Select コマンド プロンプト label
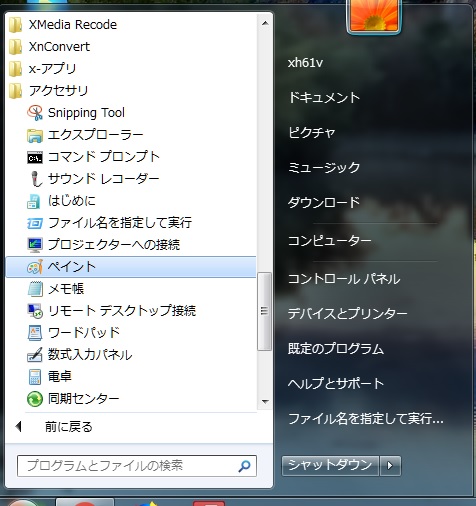Viewport: 476px width, 506px height. tap(104, 157)
